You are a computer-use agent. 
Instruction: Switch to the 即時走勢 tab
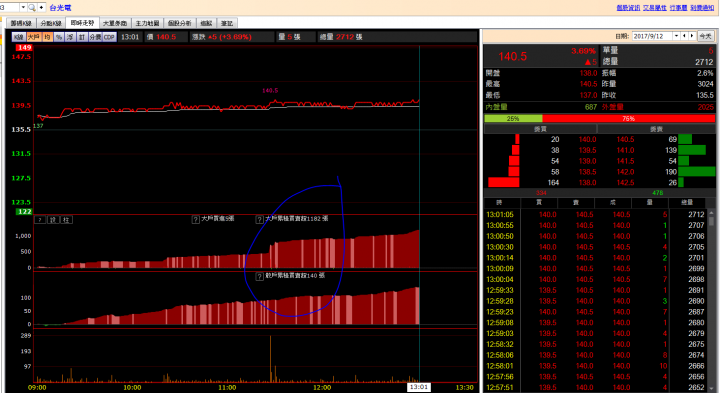[82, 23]
